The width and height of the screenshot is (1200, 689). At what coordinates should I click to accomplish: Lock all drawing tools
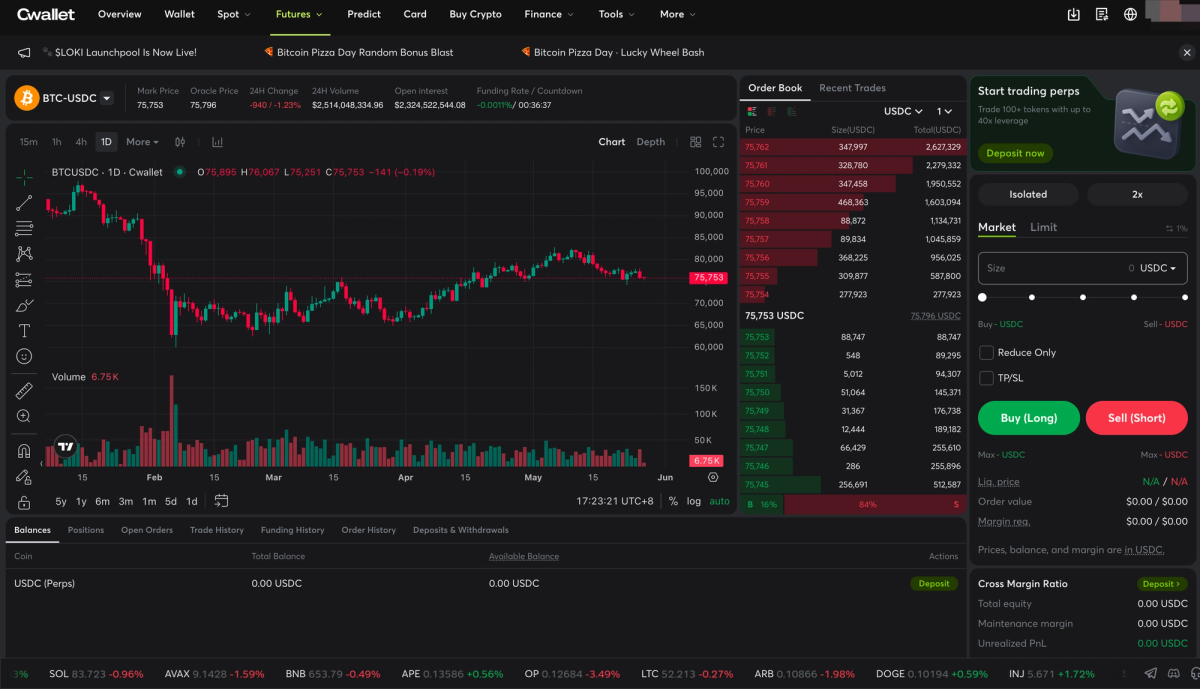tap(24, 502)
